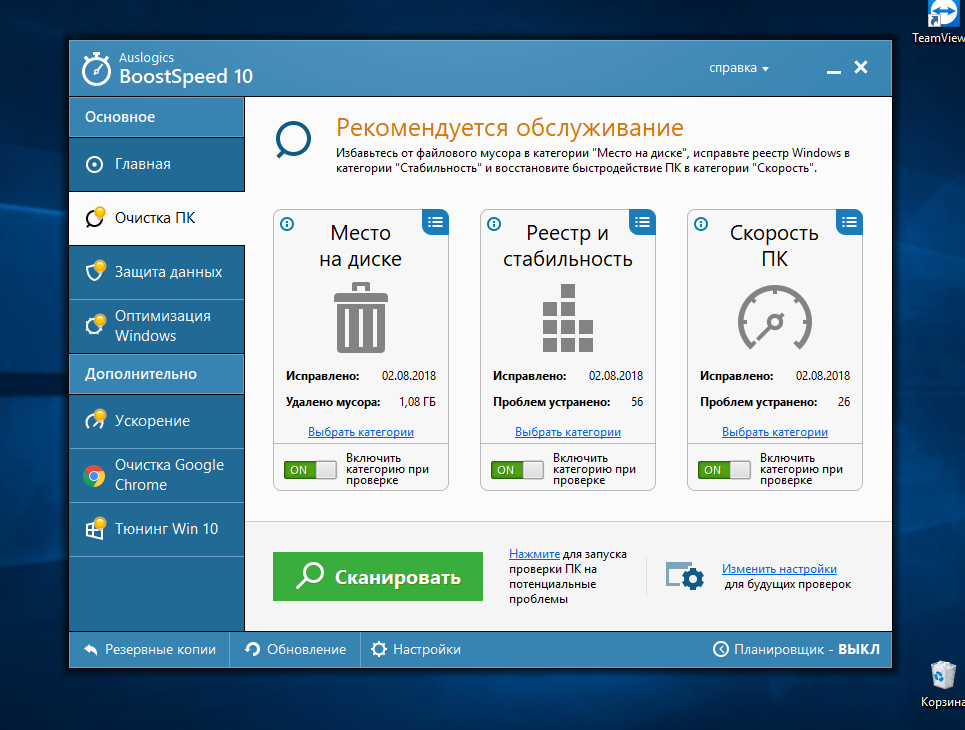965x730 pixels.
Task: Click the Удалено мусора 1,08 ГБ value
Action: (417, 402)
